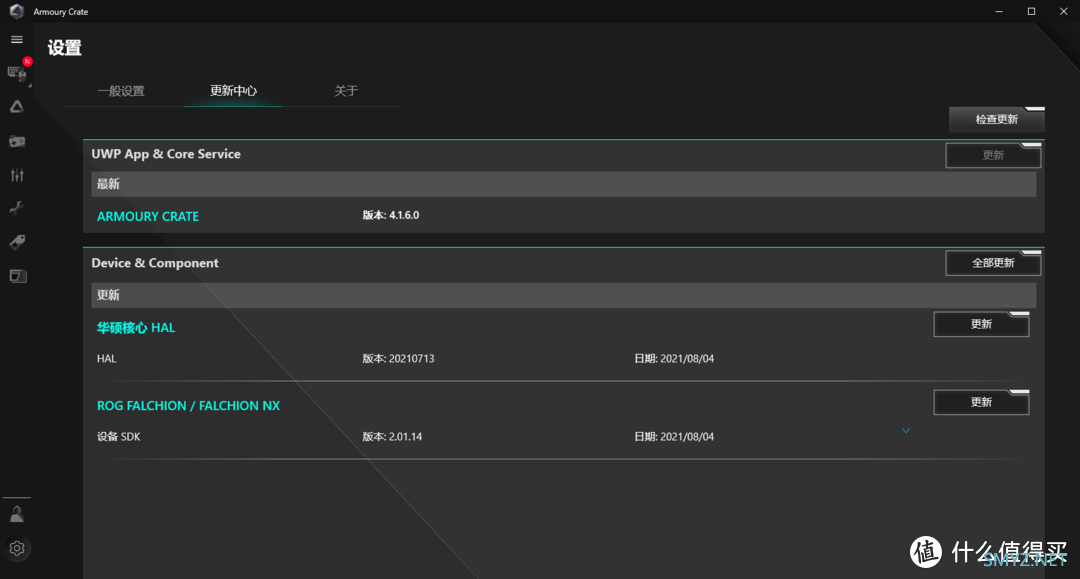
Task: Click the 设备 SDK row date 2021/08/04
Action: 674,436
